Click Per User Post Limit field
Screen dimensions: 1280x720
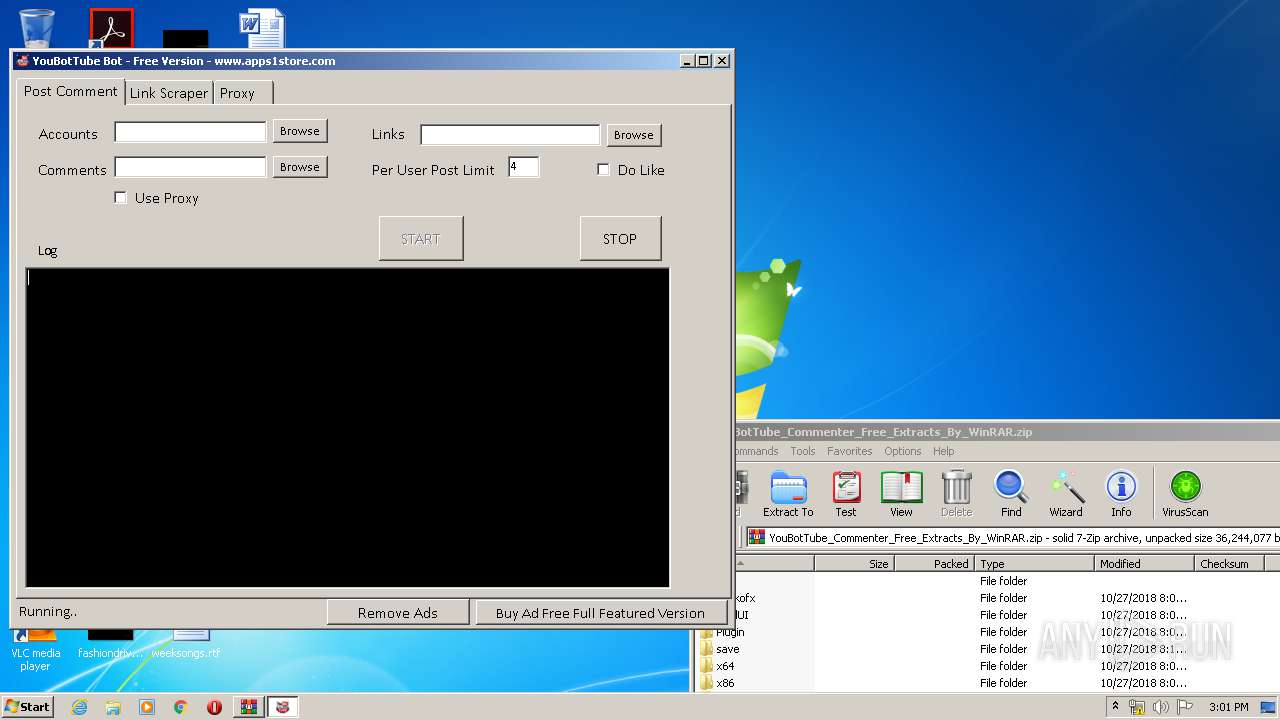524,167
